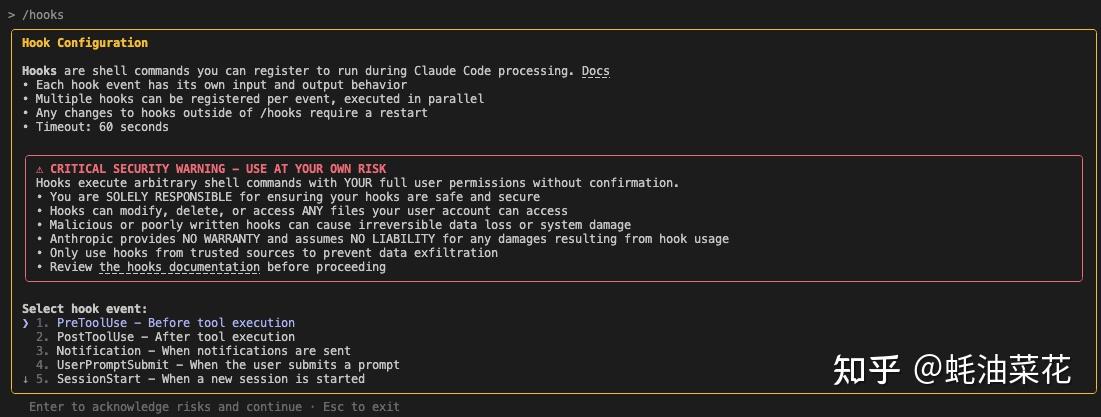Click the "Select hook event:" label

click(x=85, y=309)
